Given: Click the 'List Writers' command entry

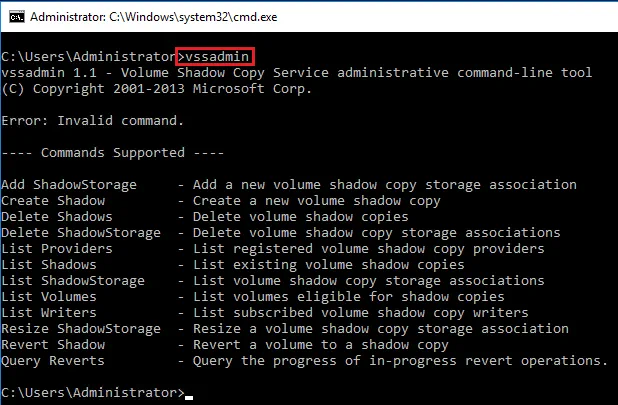Looking at the screenshot, I should (48, 313).
